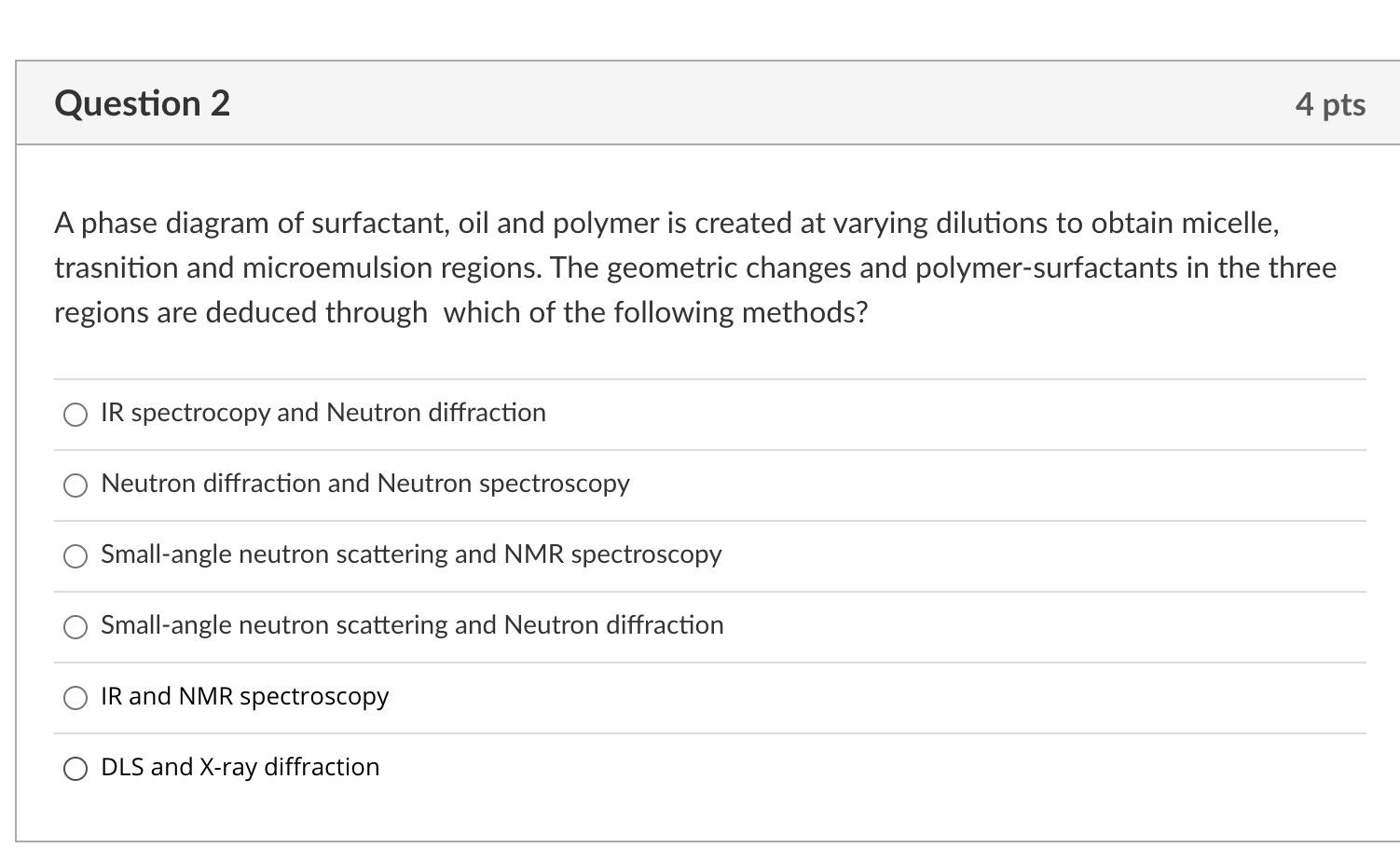This screenshot has height=848, width=1400.
Task: Select the 'IR spectrocopy and Neutron diffraction' radio button
Action: (x=75, y=415)
